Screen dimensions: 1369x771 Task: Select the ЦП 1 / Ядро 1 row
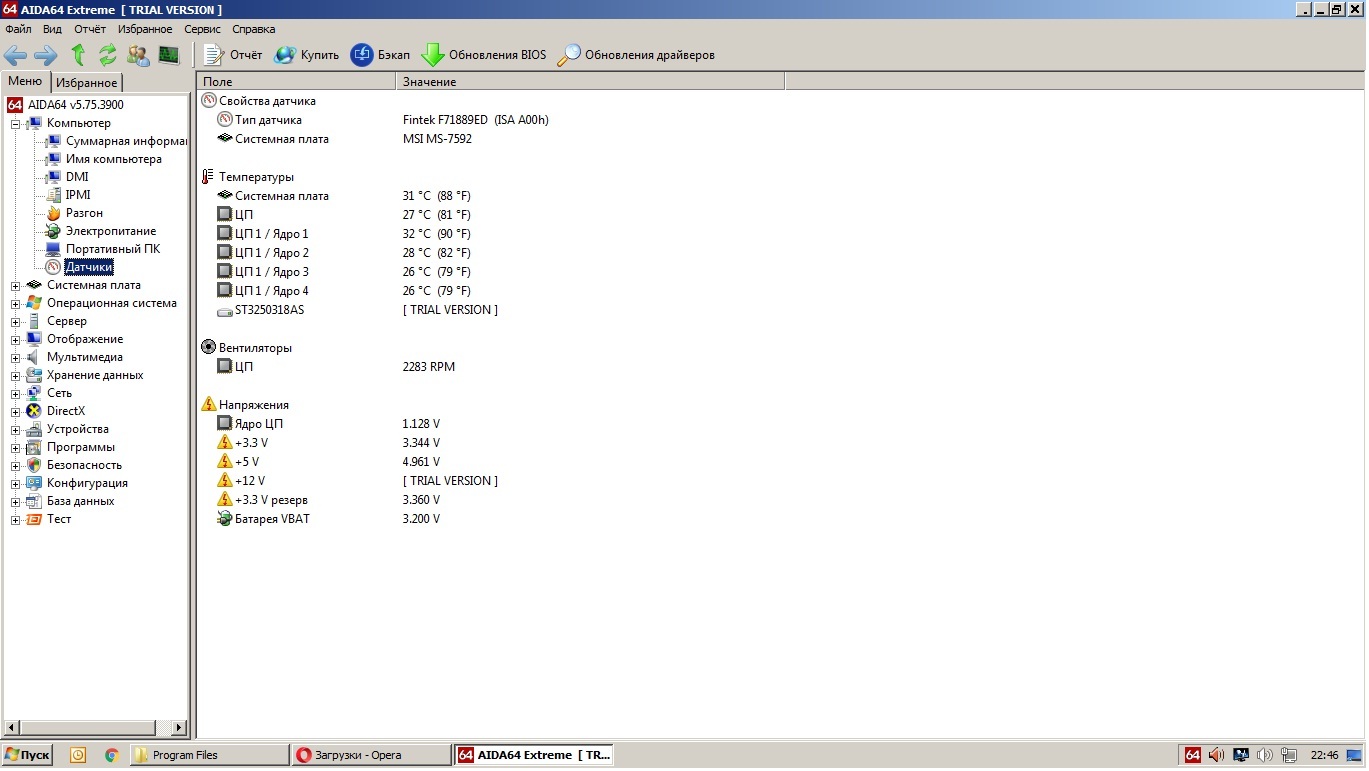(x=272, y=234)
